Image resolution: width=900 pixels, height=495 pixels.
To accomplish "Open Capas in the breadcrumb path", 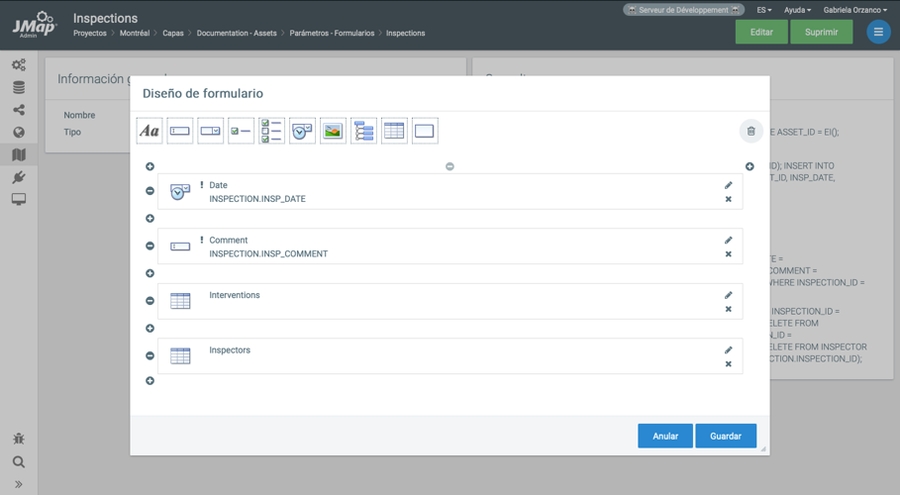I will [x=173, y=33].
